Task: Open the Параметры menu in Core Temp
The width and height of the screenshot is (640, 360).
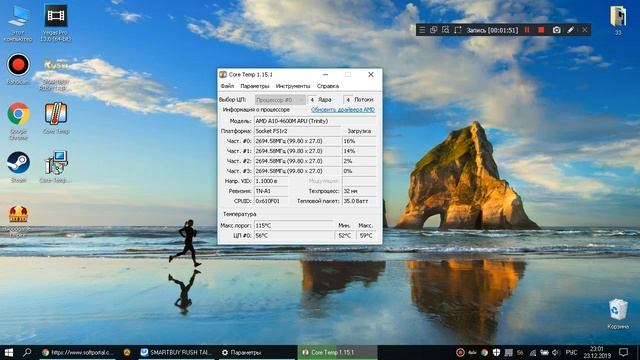Action: (255, 86)
